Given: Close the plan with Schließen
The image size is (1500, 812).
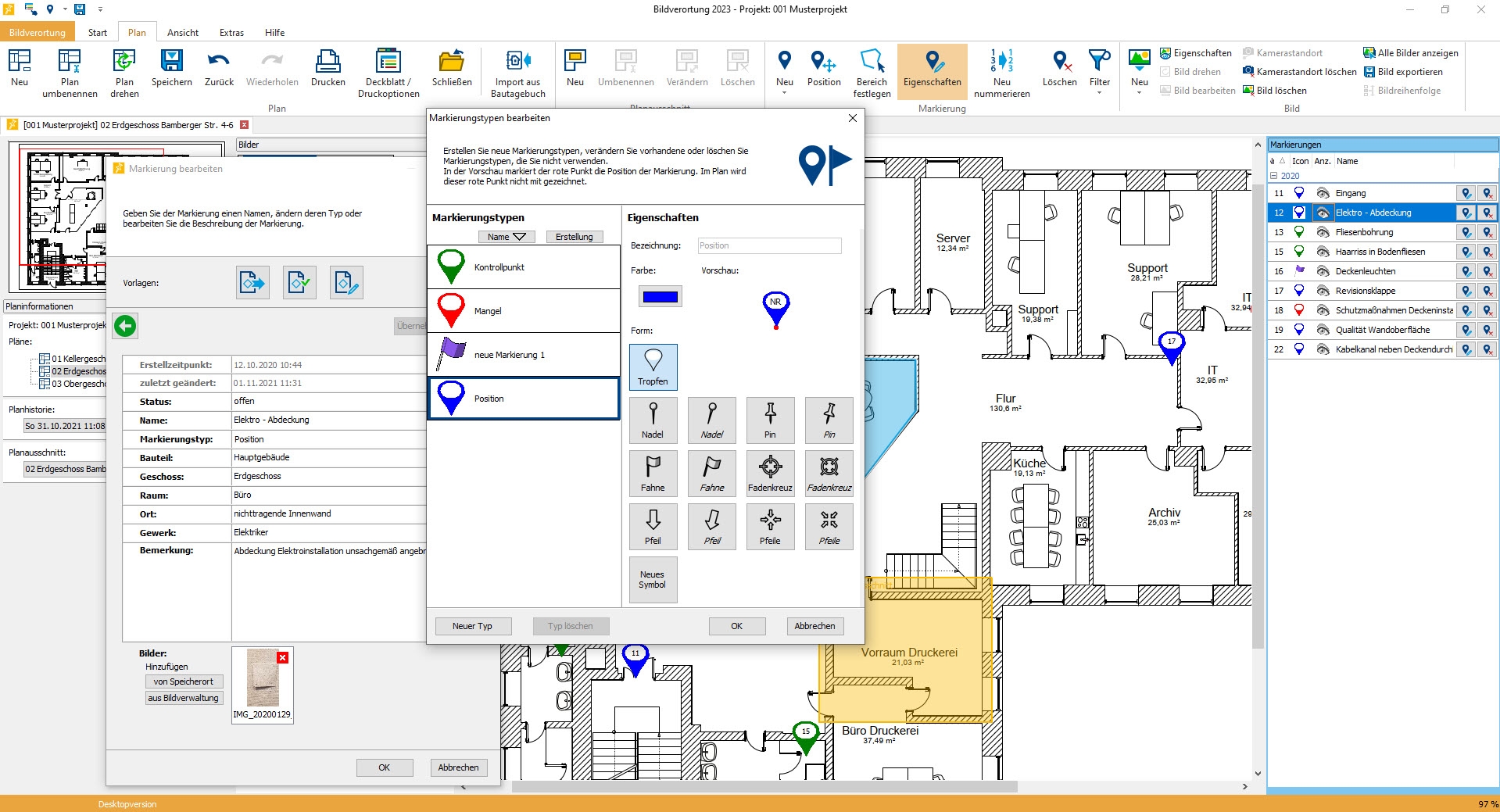Looking at the screenshot, I should click(x=452, y=69).
